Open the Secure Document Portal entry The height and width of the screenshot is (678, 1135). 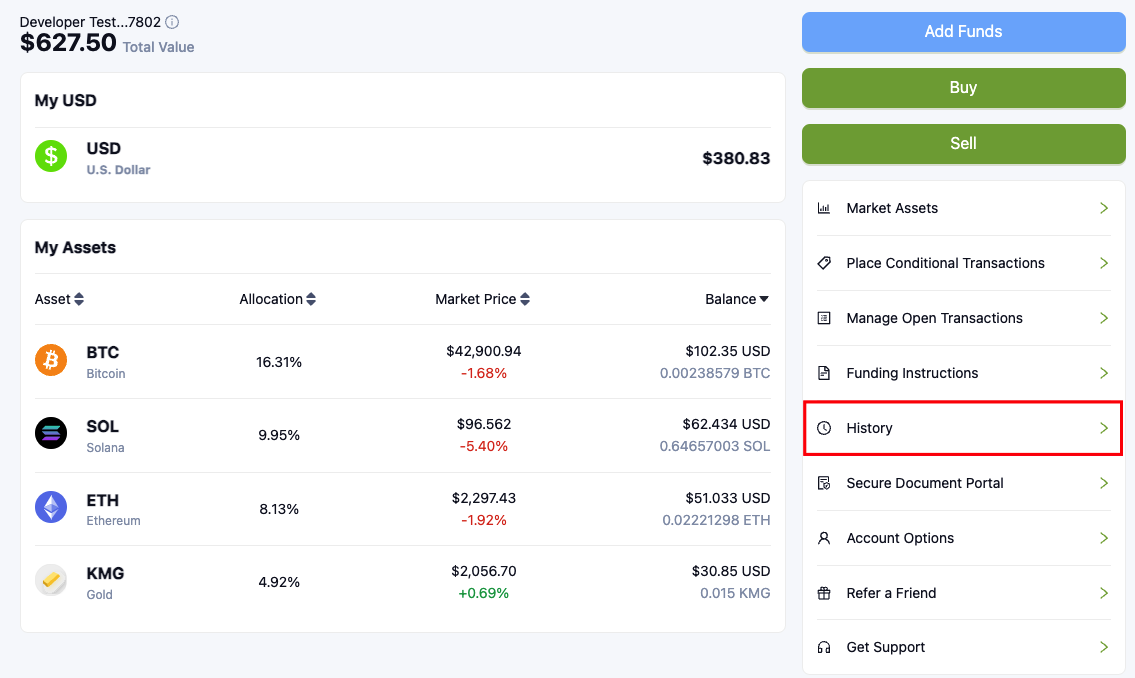pyautogui.click(x=925, y=483)
